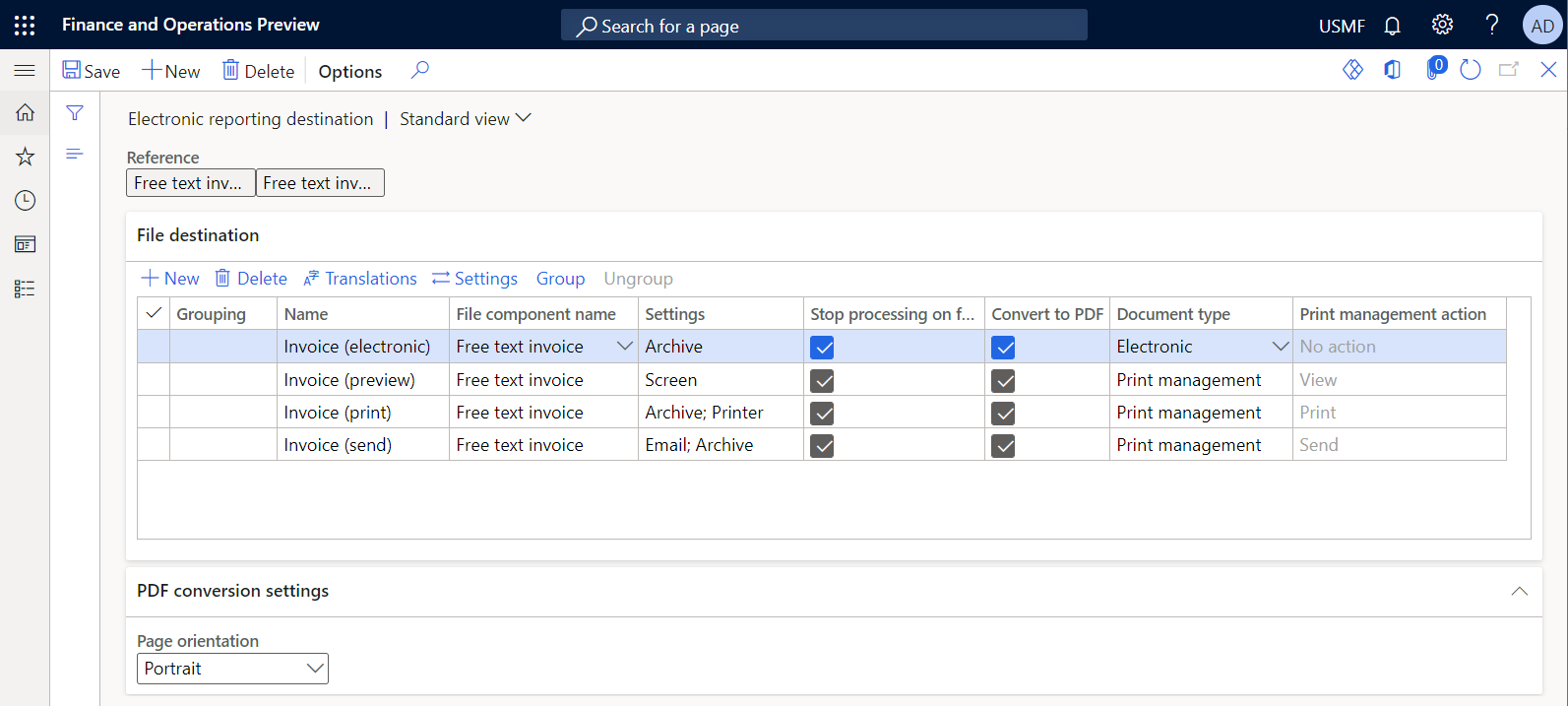The height and width of the screenshot is (706, 1568).
Task: Toggle Stop processing for Invoice (print)
Action: 822,414
